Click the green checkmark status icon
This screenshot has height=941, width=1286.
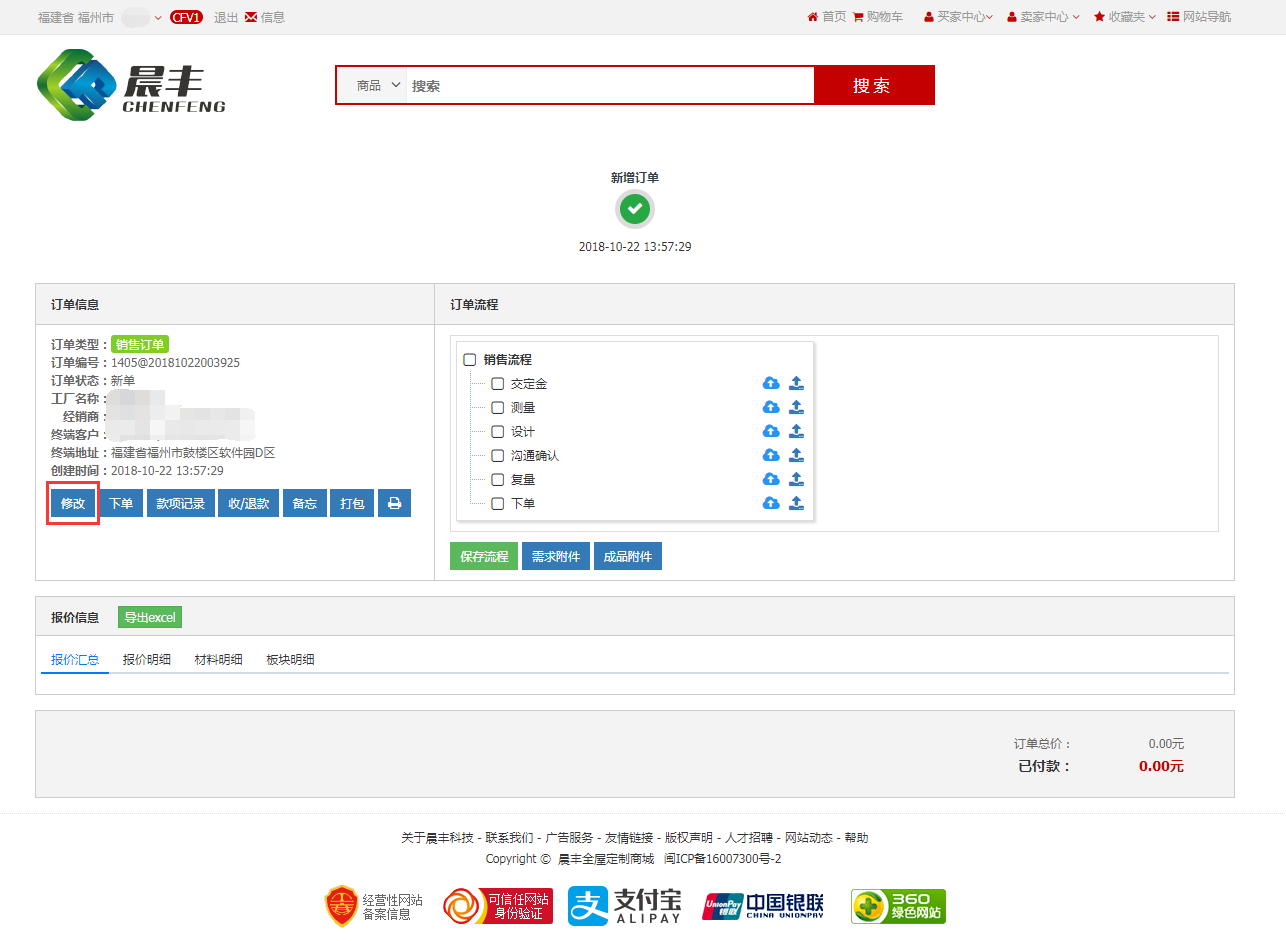(635, 209)
